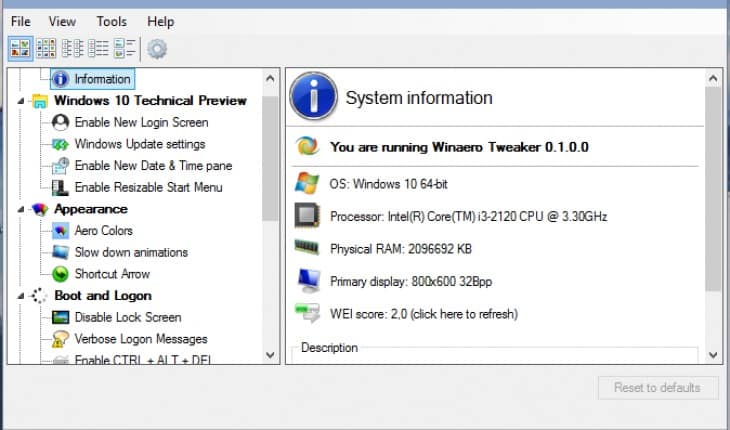
Task: Click the System information heading text
Action: [419, 98]
